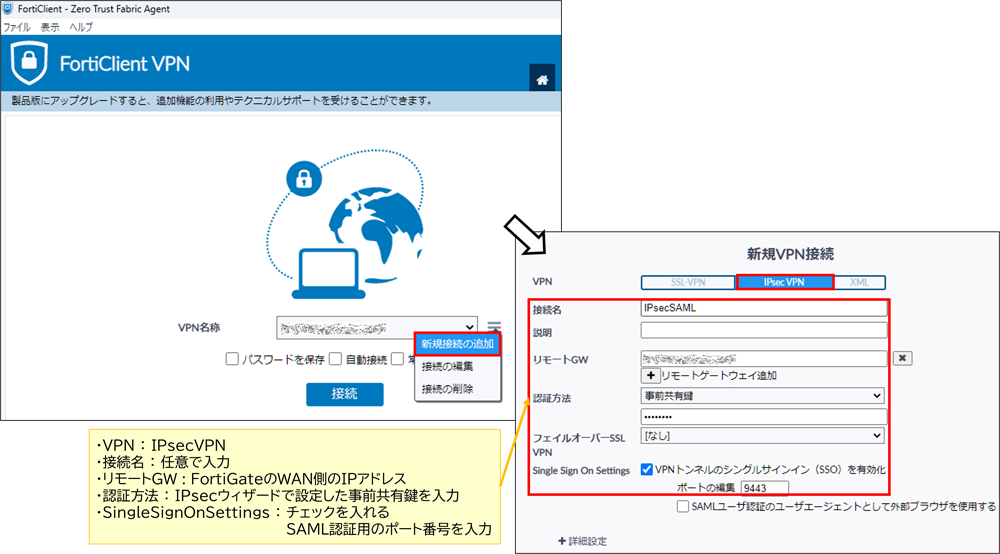Click the 新規VPN接続 heading

[790, 254]
